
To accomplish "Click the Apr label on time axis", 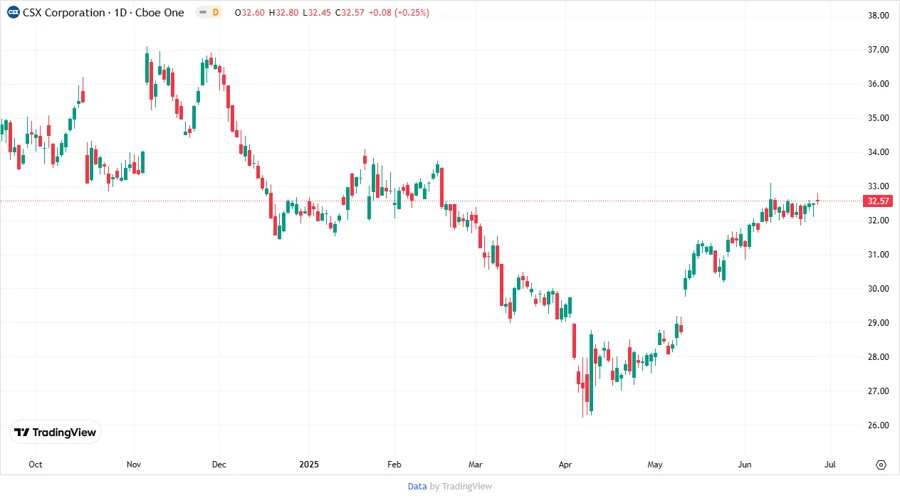I will [x=565, y=464].
